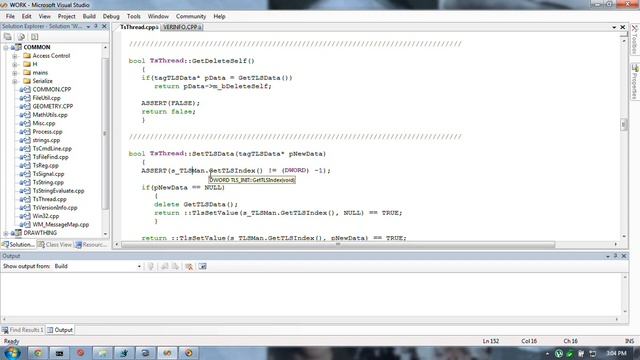Toggle word wrap icon in Output toolbar
640x360 pixels.
click(x=202, y=266)
